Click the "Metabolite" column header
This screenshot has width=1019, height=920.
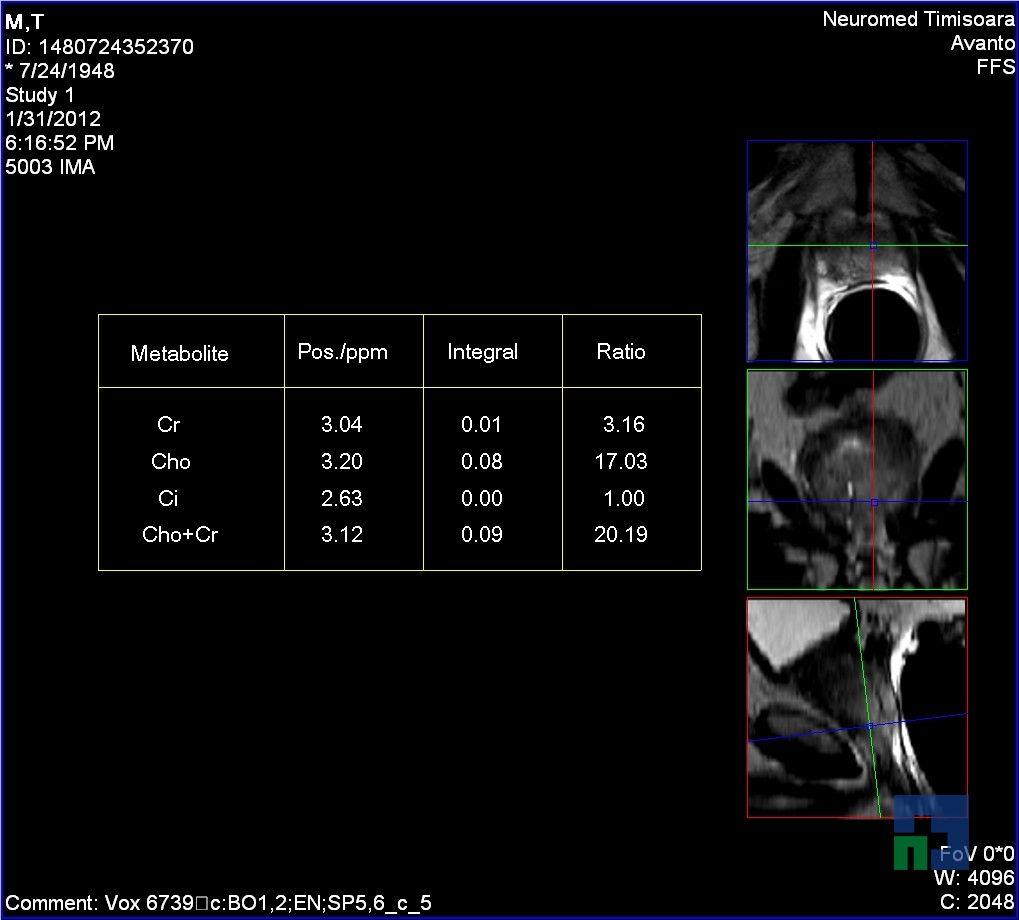tap(179, 353)
